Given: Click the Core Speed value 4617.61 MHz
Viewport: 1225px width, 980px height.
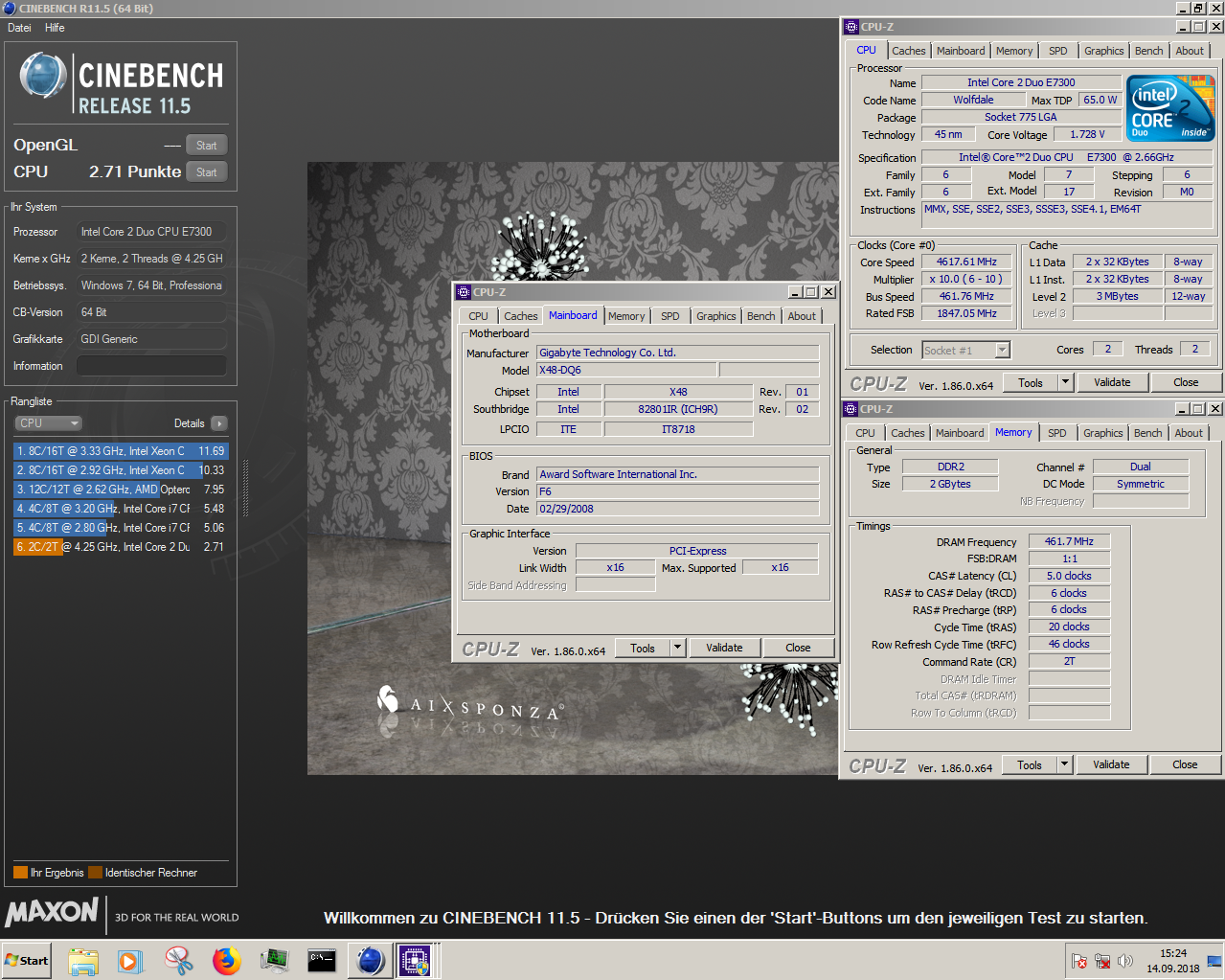Looking at the screenshot, I should click(966, 262).
